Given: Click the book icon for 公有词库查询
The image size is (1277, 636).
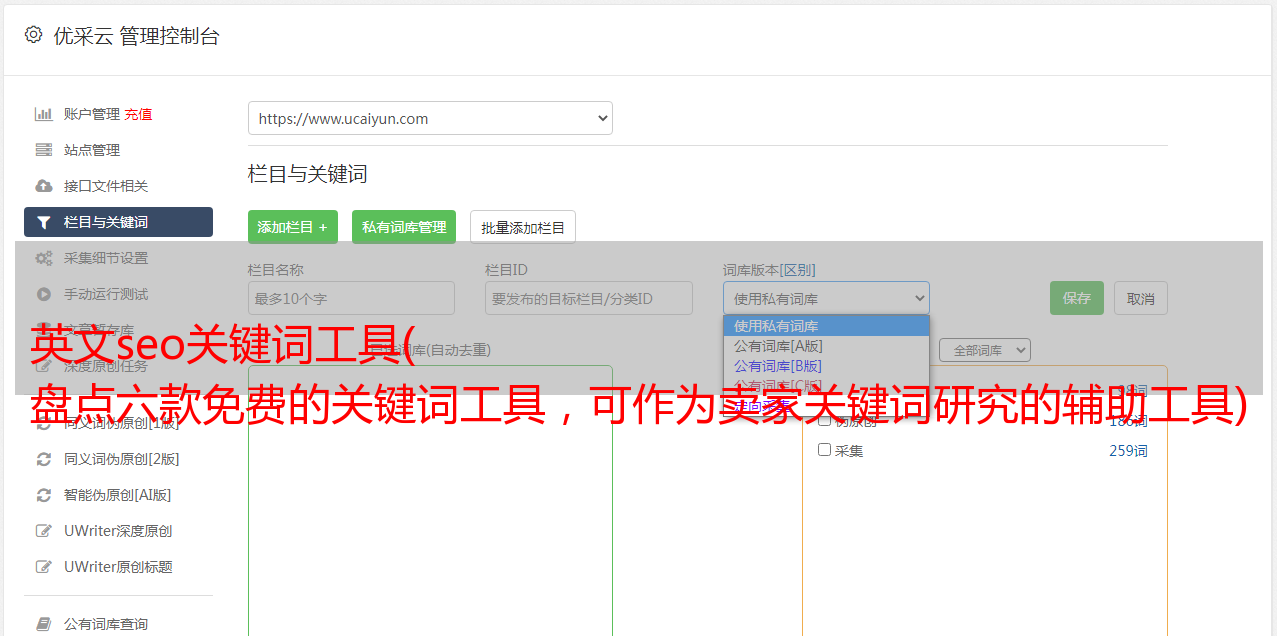Looking at the screenshot, I should (44, 624).
